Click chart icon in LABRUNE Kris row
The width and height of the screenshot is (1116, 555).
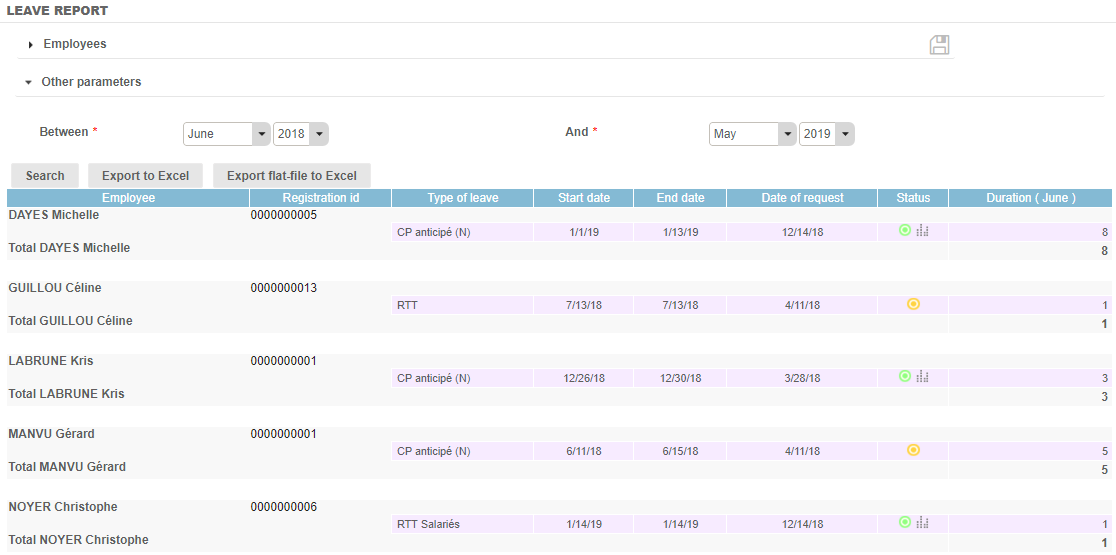click(x=922, y=377)
